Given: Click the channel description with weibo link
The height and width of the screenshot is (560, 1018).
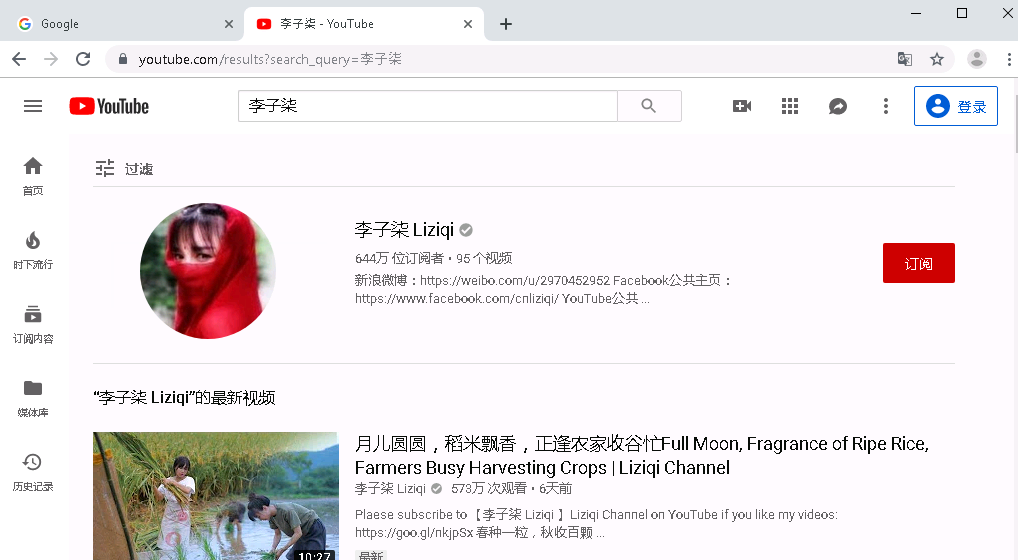Looking at the screenshot, I should tap(543, 289).
